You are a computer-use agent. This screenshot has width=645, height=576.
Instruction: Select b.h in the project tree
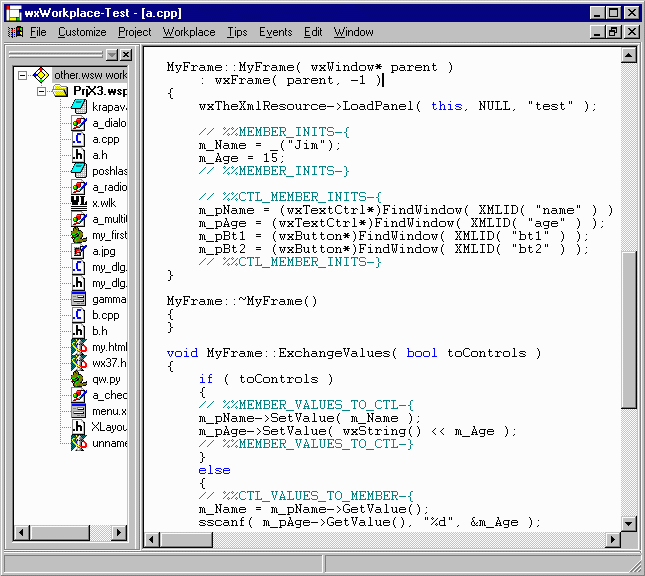(x=100, y=331)
